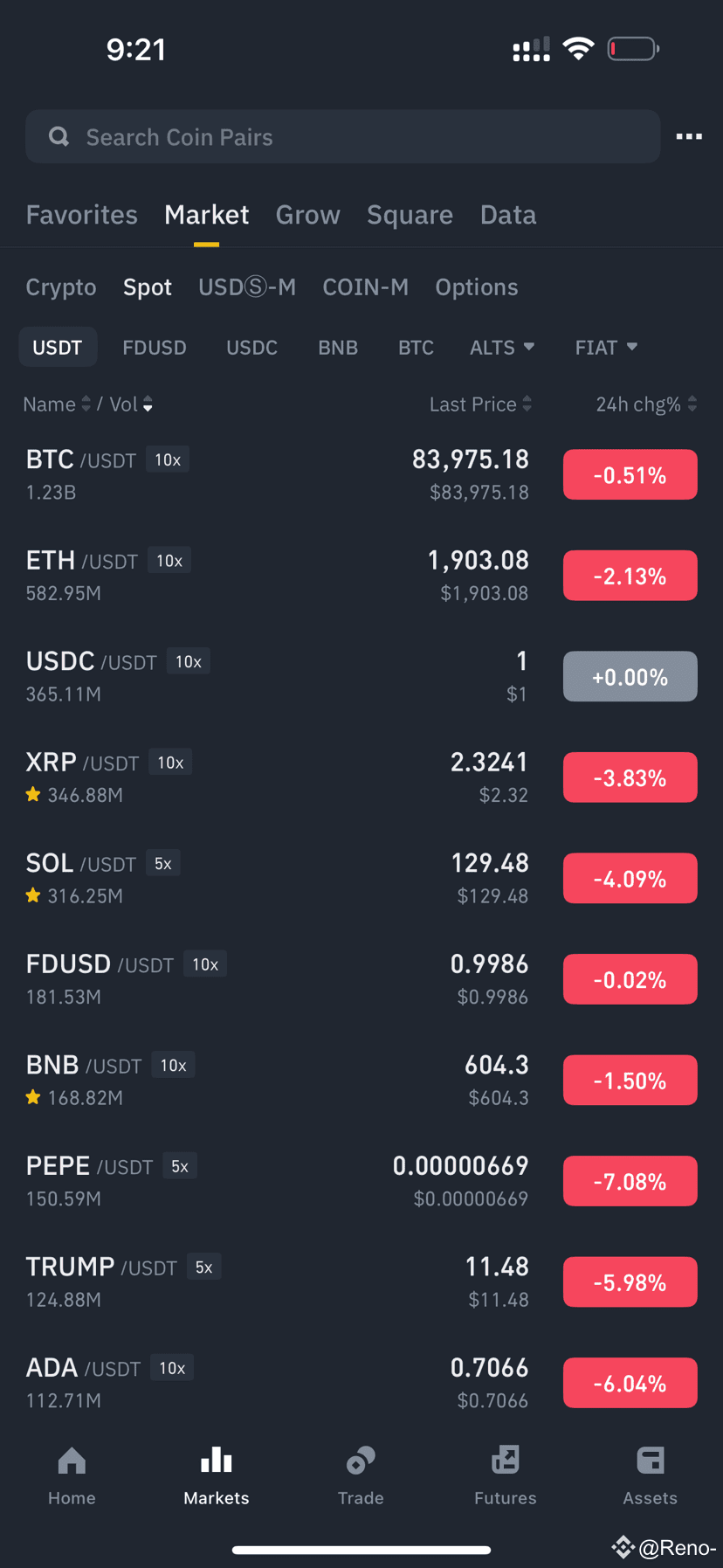Tap the search magnifier icon
Screen dimensions: 723x1568
click(x=59, y=136)
